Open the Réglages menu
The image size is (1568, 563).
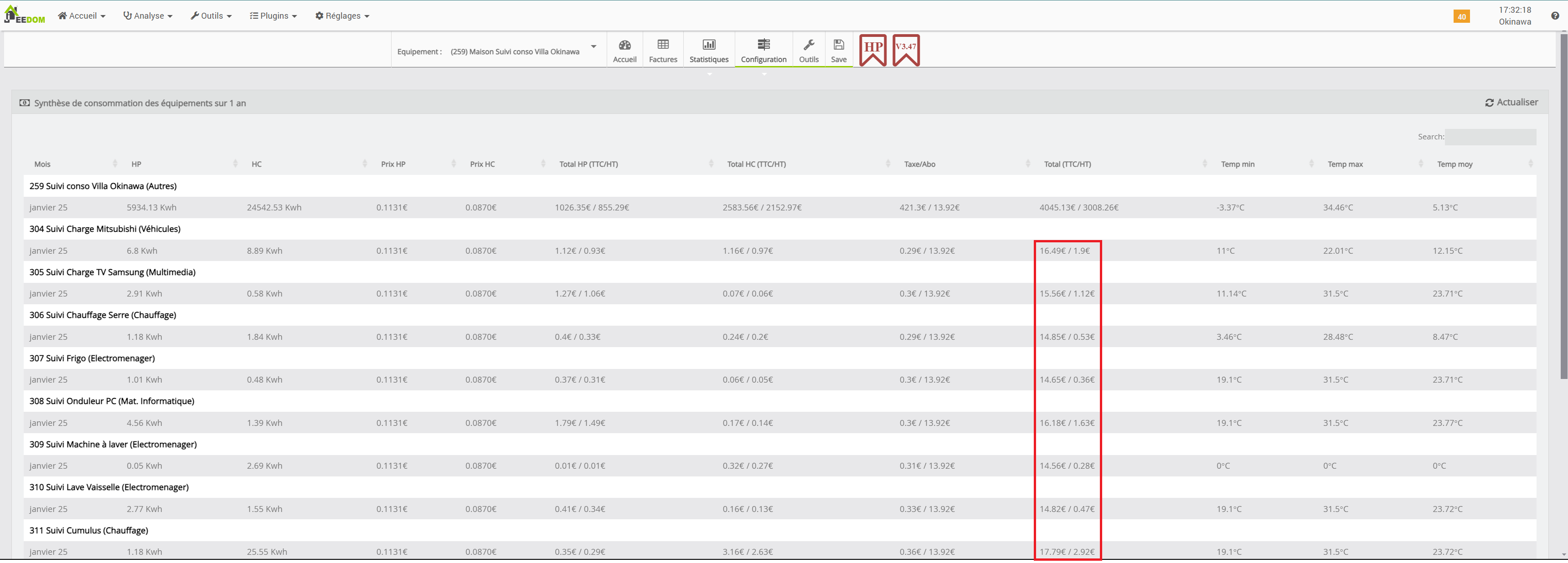(x=342, y=16)
